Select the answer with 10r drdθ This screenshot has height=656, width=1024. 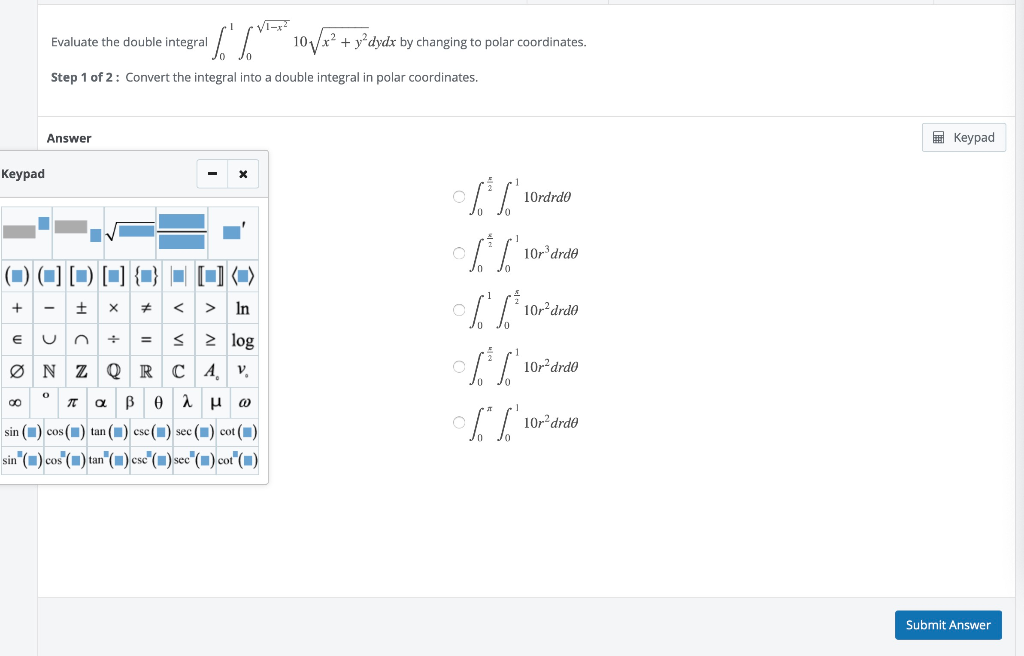[x=459, y=196]
